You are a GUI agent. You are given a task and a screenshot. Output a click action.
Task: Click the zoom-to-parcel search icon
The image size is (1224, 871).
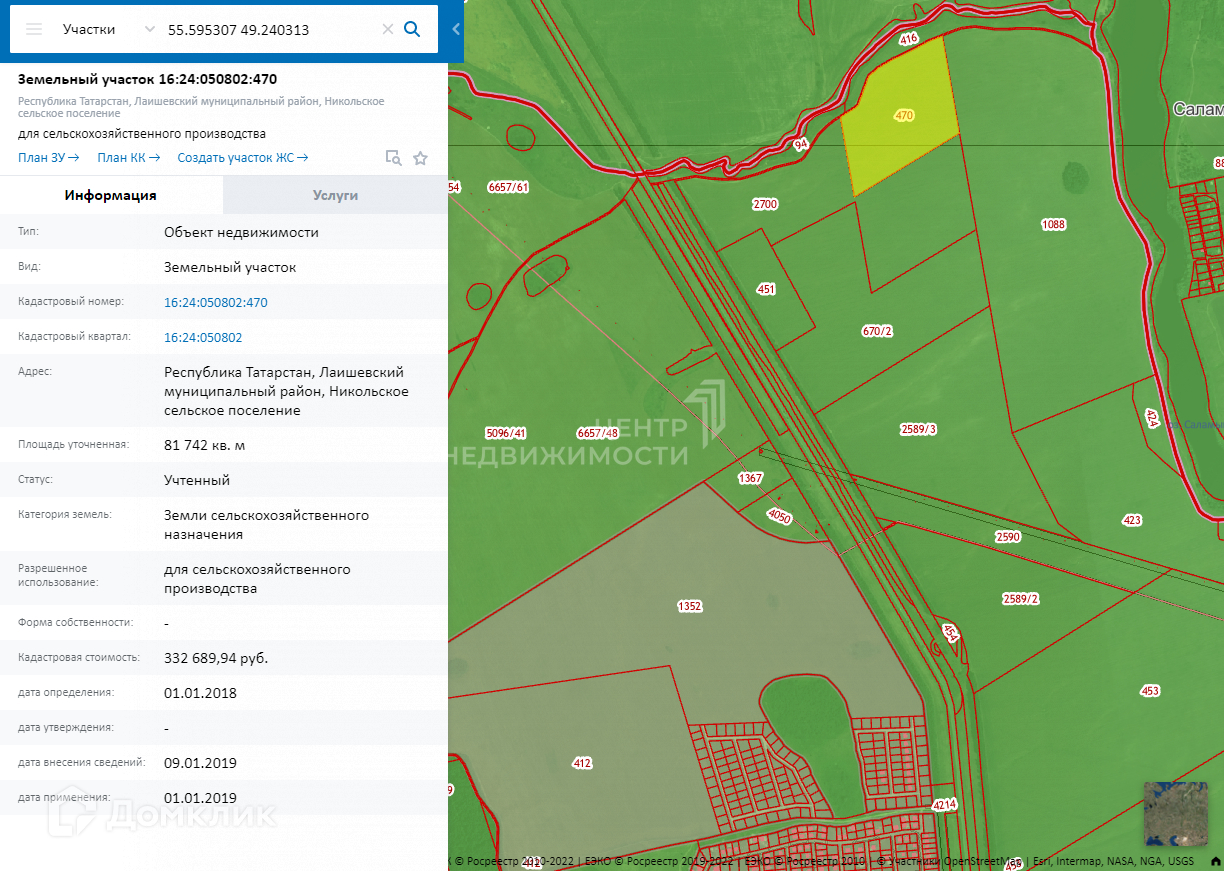coord(394,158)
